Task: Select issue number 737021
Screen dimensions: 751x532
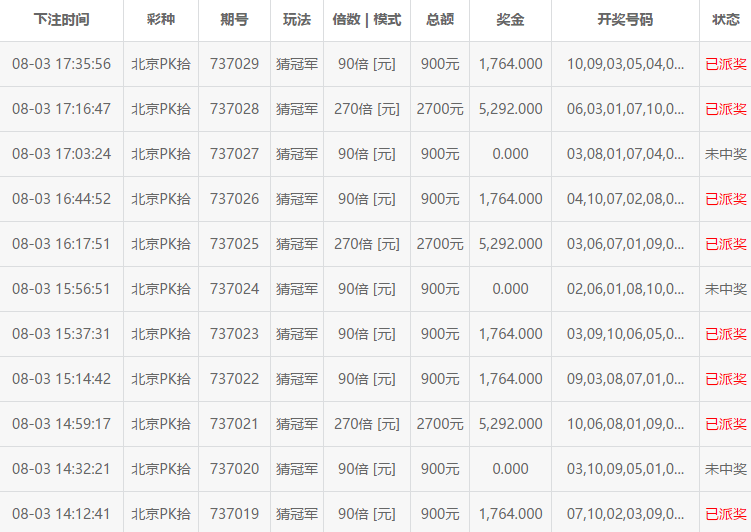Action: [x=234, y=424]
